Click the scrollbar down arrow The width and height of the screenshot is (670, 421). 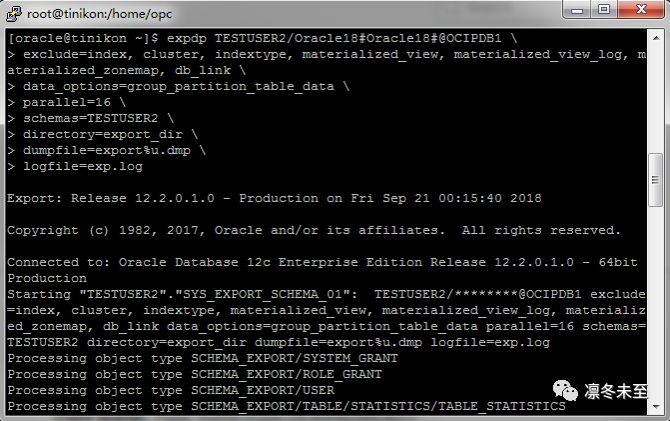click(x=657, y=404)
